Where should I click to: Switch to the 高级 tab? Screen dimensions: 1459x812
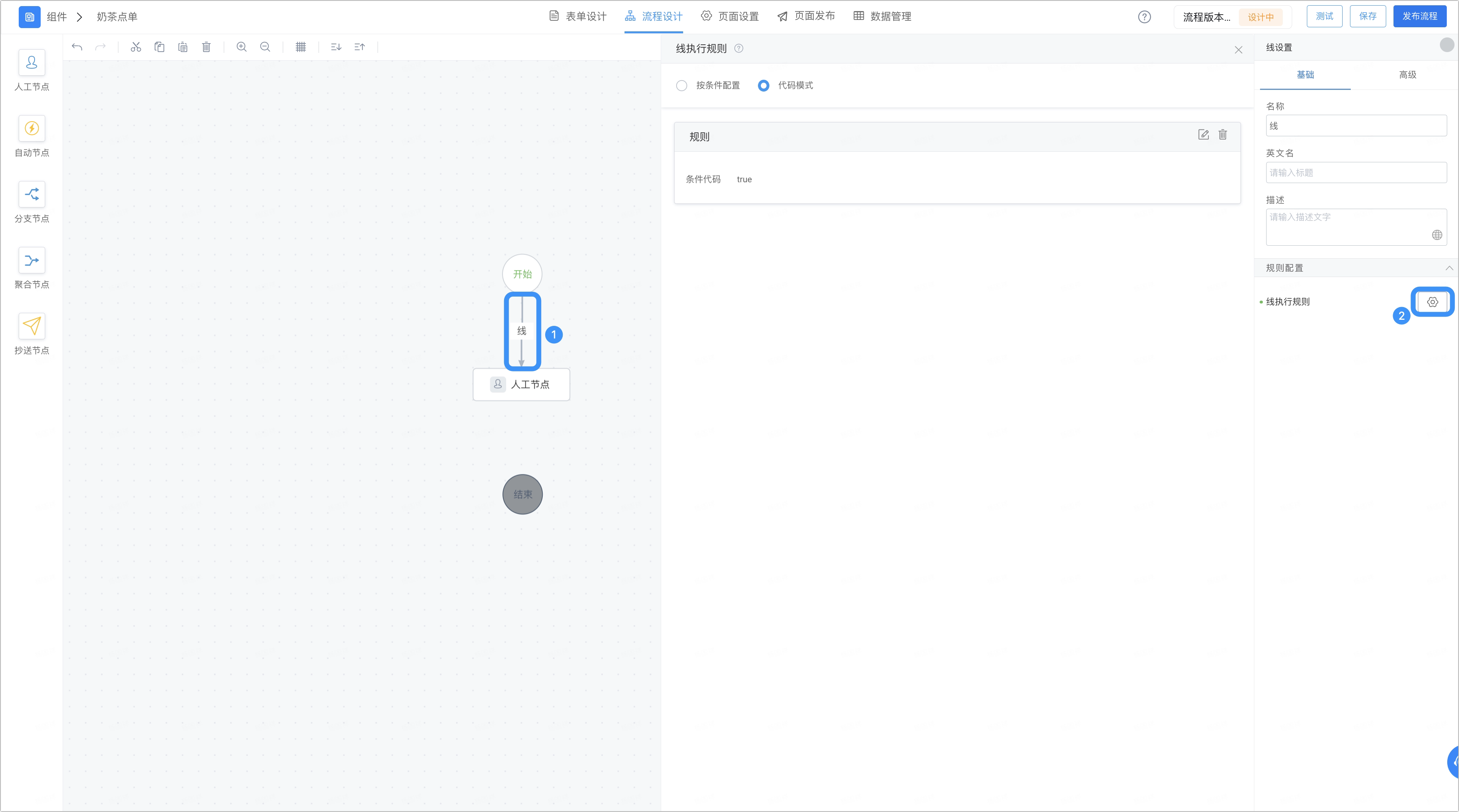(1407, 75)
